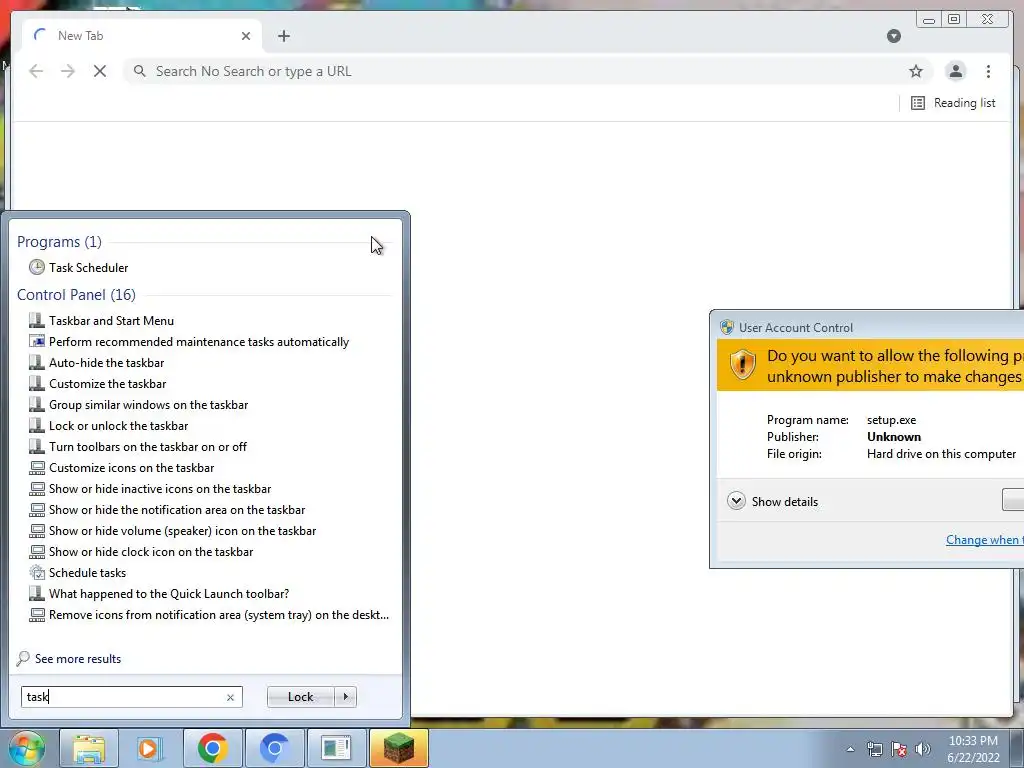Image resolution: width=1024 pixels, height=768 pixels.
Task: Click the Programs (1) header
Action: (59, 242)
